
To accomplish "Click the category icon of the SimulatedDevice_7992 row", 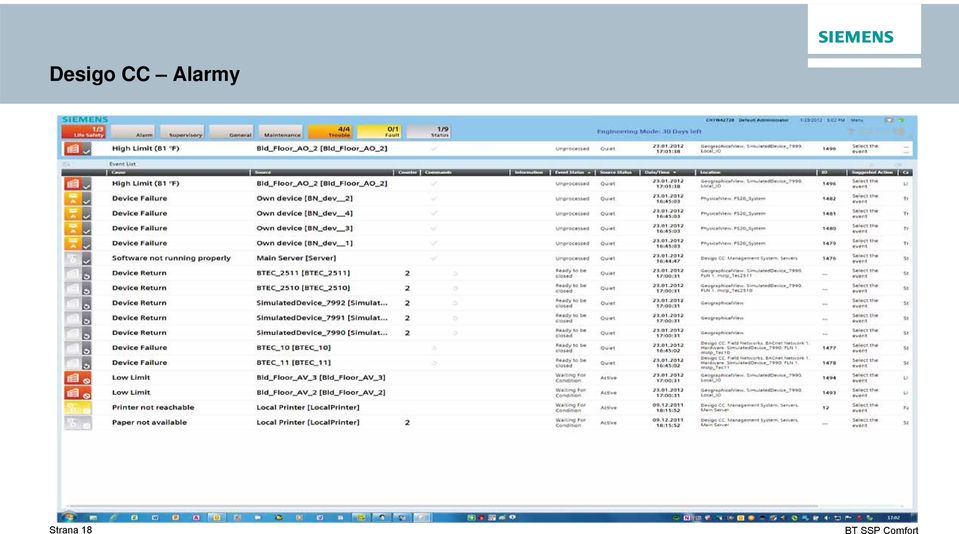I will 73,303.
